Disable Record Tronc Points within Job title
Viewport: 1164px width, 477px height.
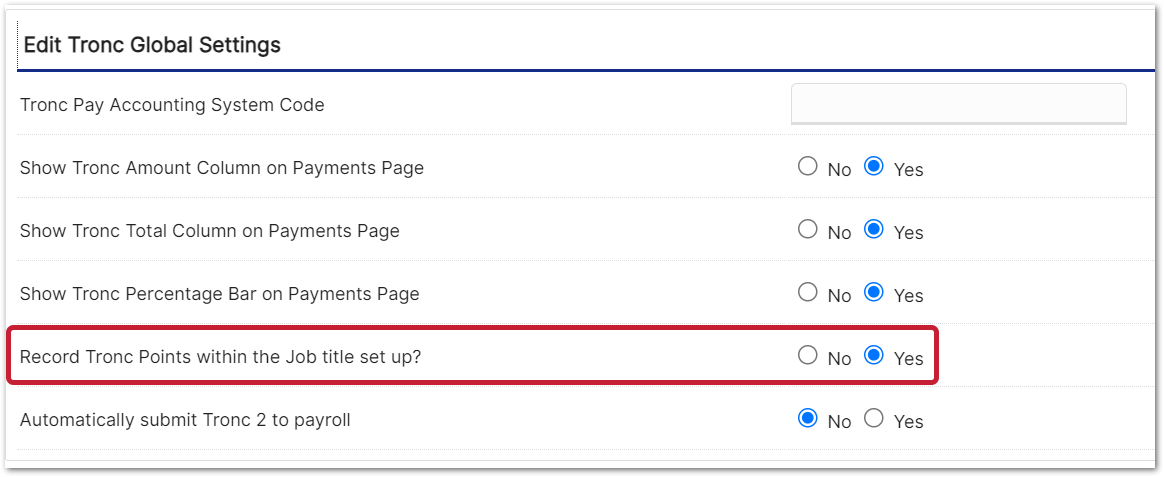[x=808, y=356]
